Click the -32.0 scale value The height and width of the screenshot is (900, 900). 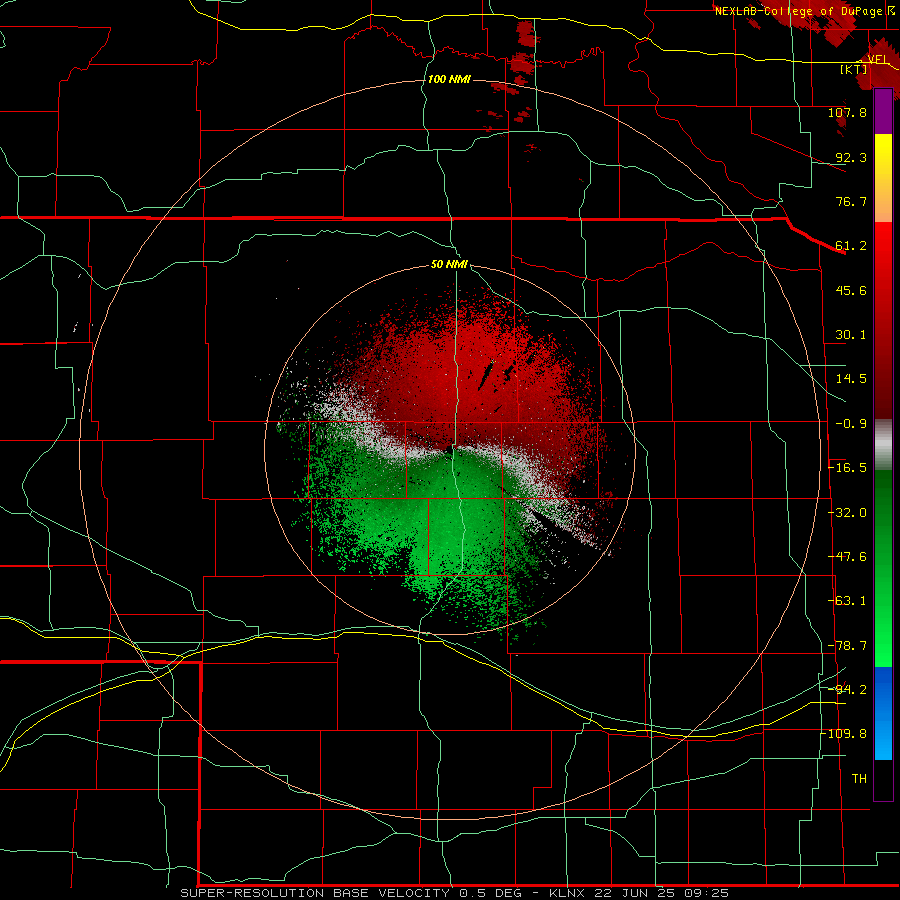(847, 513)
